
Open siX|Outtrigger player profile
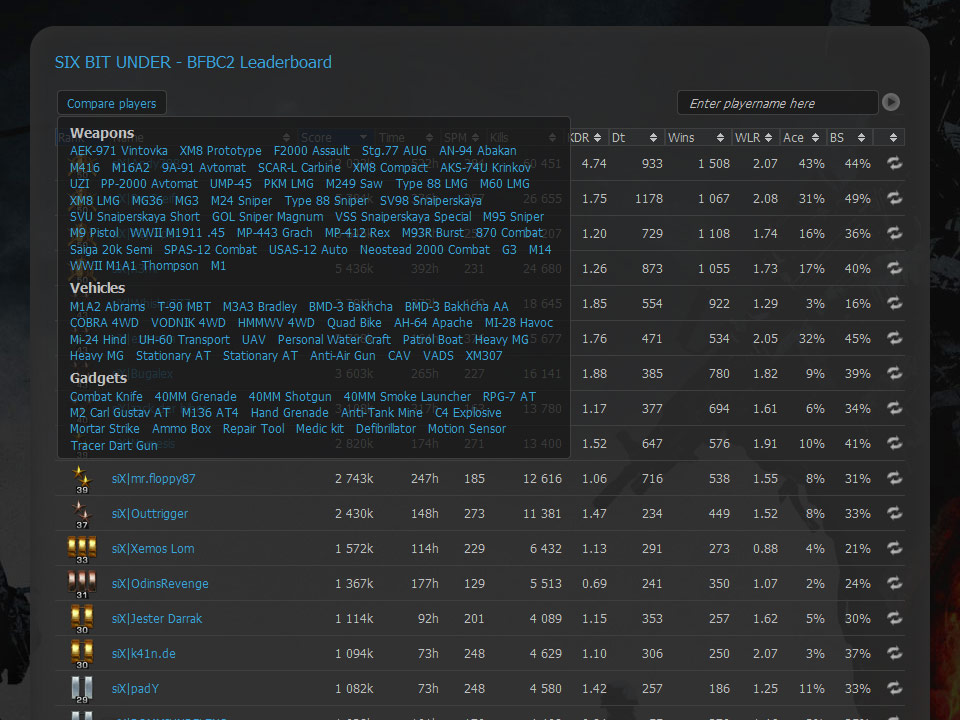pos(150,514)
